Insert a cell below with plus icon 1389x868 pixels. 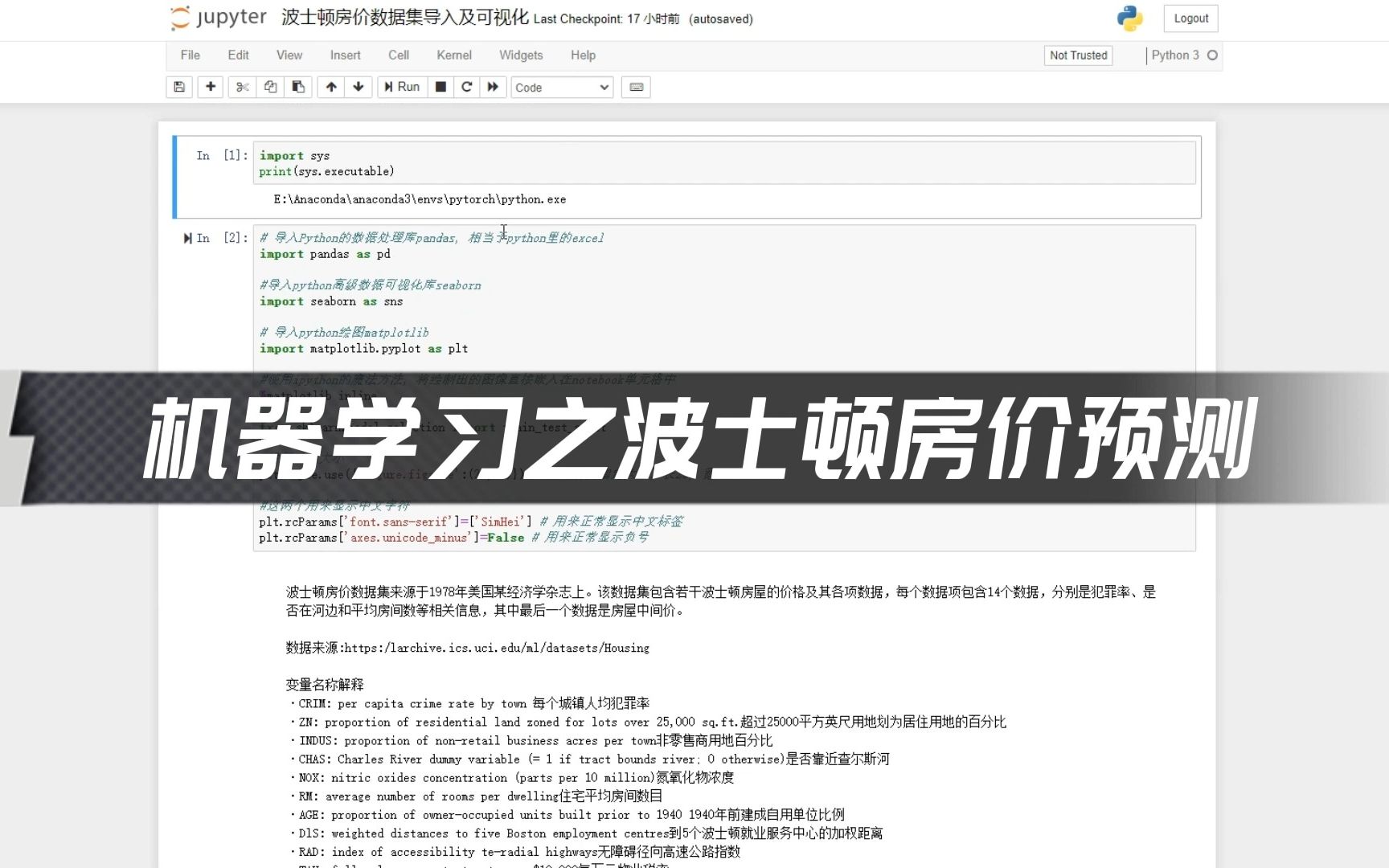(x=211, y=87)
